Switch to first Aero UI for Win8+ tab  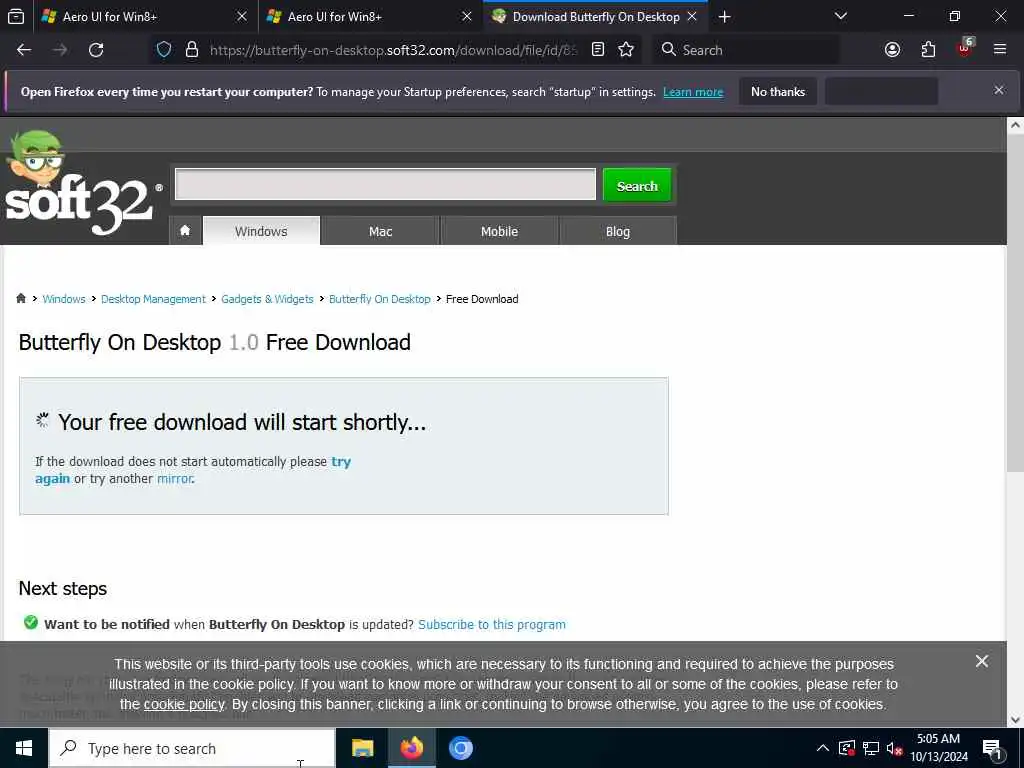point(145,17)
